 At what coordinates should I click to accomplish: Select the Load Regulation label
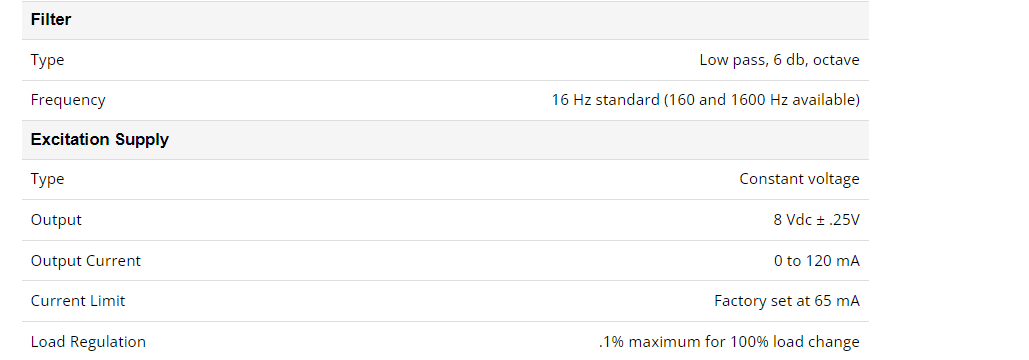tap(88, 342)
